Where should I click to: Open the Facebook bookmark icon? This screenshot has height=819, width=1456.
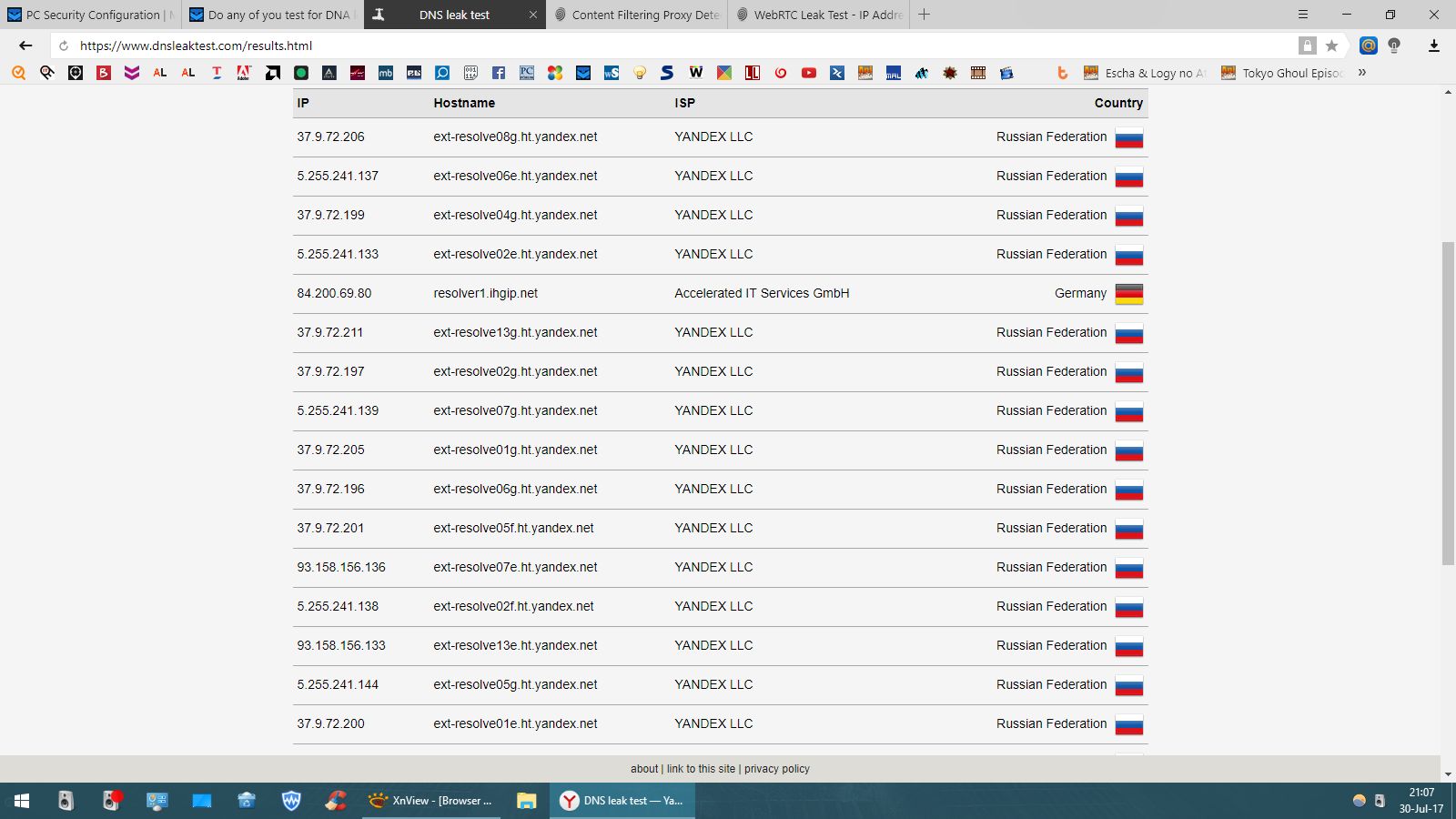tap(499, 73)
